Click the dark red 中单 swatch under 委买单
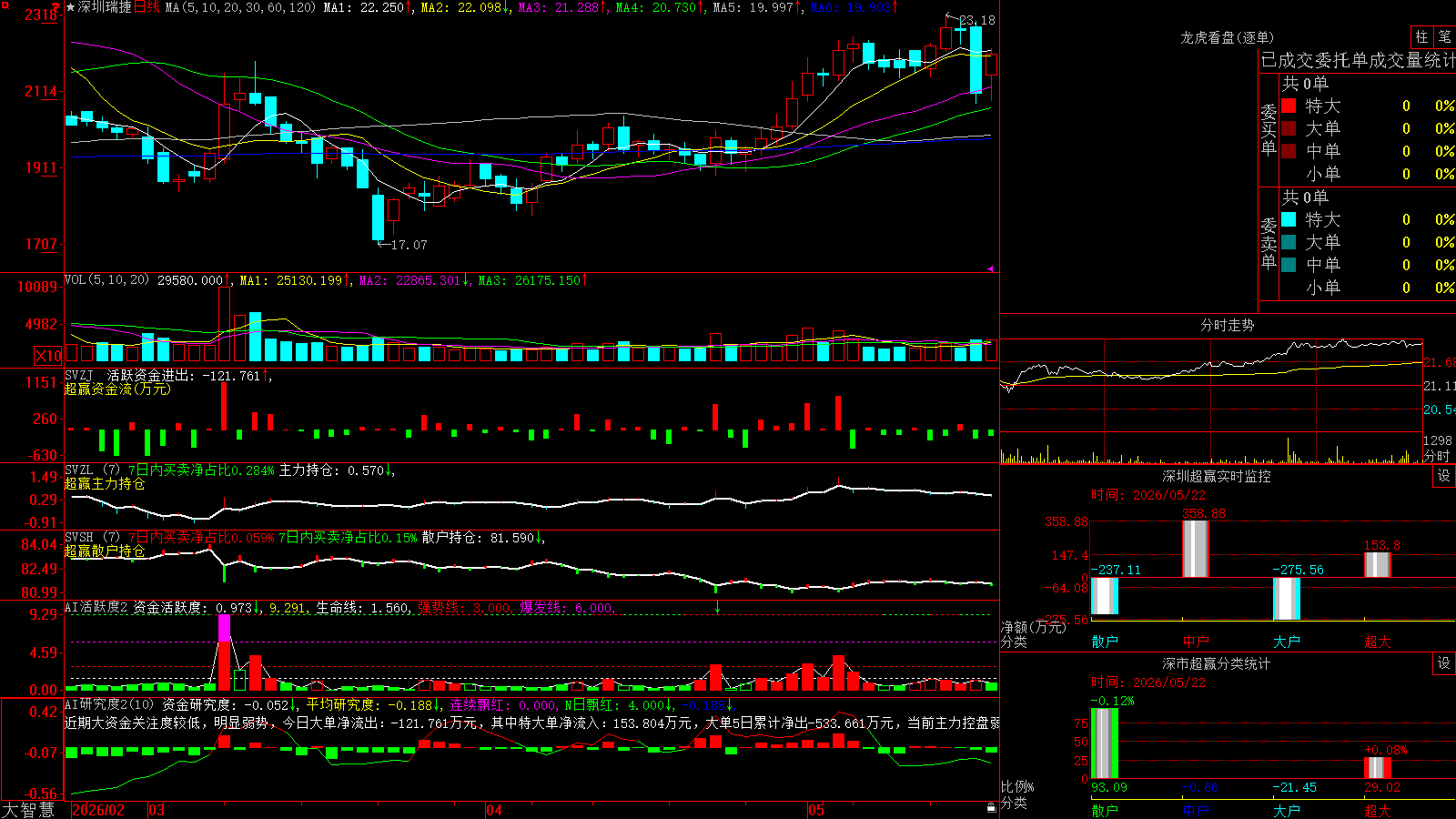 pos(1289,151)
